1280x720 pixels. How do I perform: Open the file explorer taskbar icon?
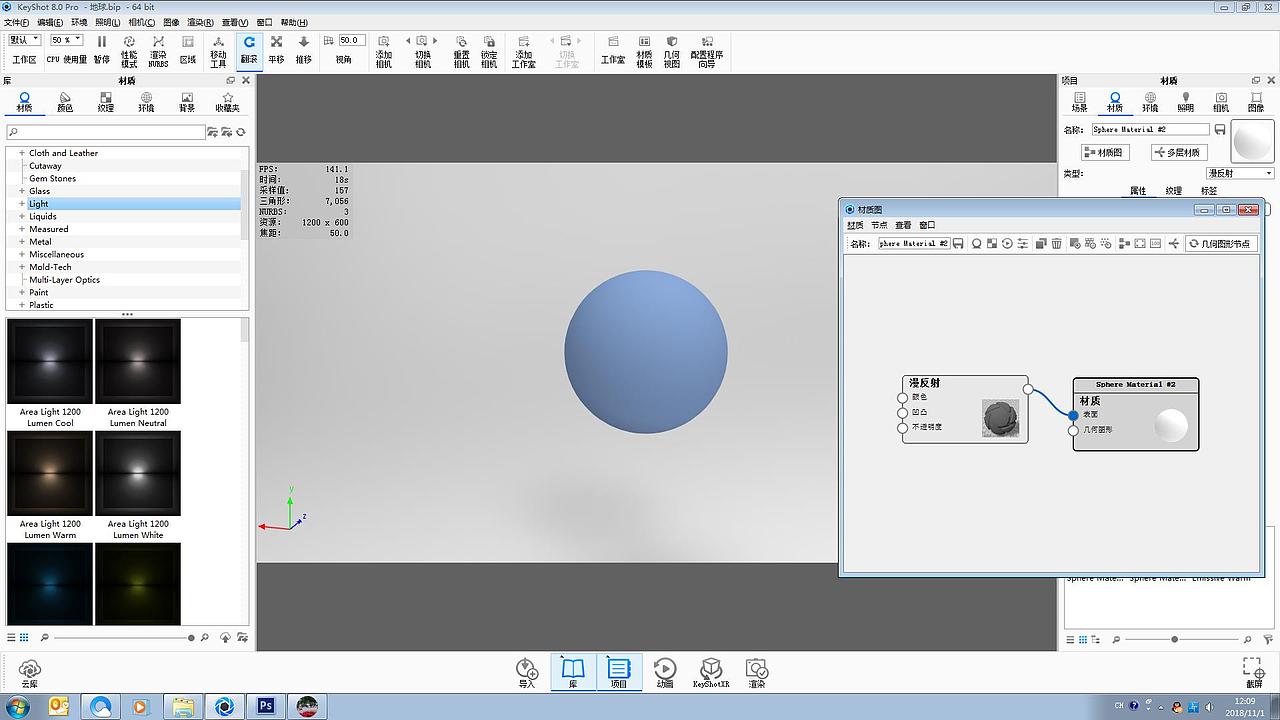point(183,706)
